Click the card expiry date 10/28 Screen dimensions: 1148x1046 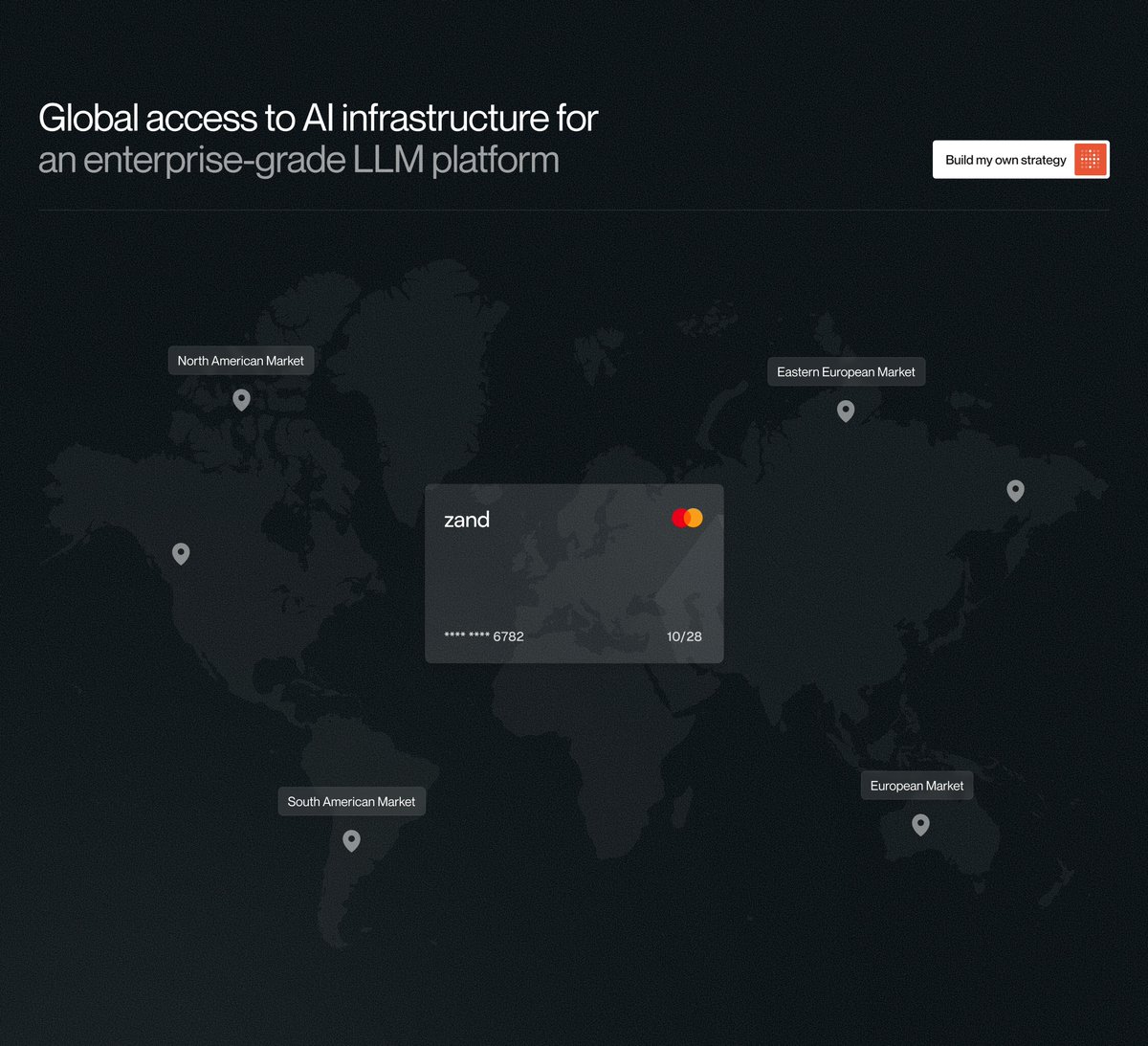[684, 636]
